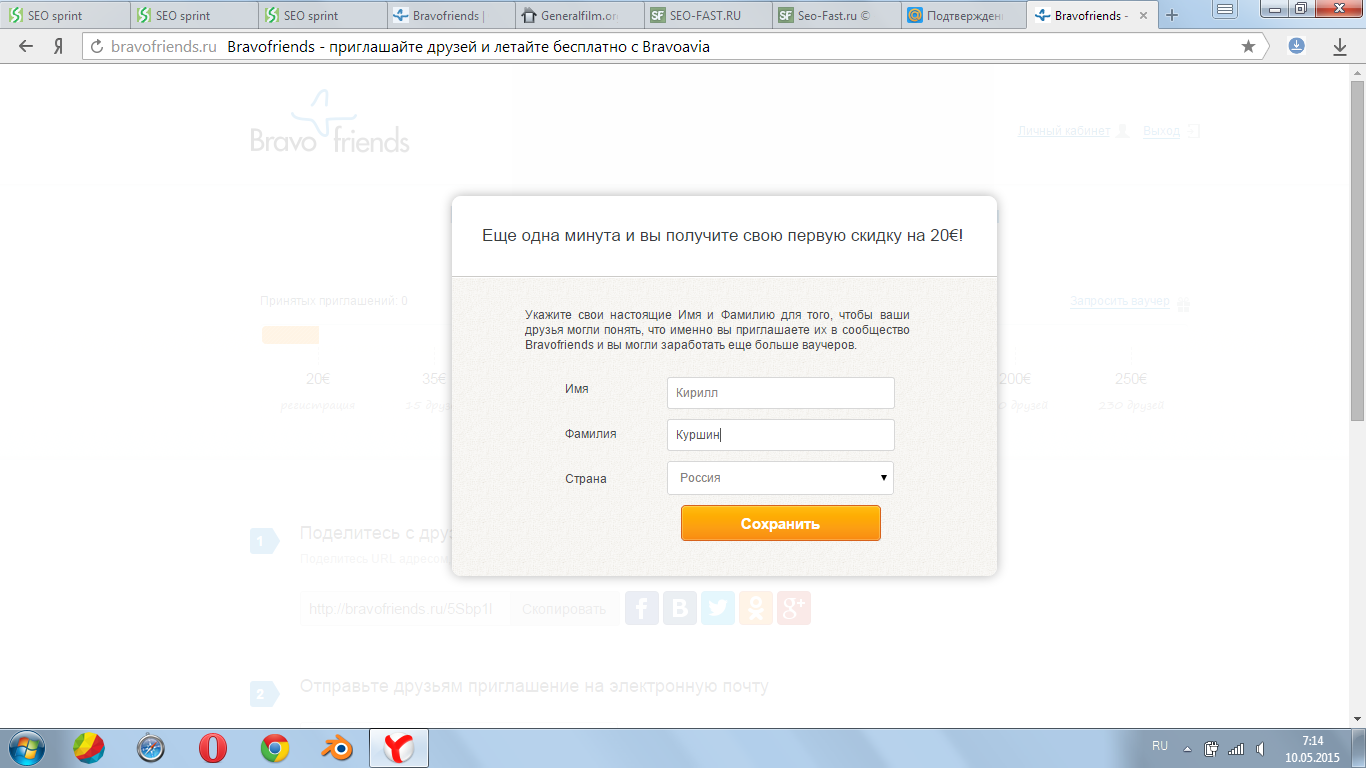
Task: Bookmark page with the star icon
Action: pos(1248,46)
